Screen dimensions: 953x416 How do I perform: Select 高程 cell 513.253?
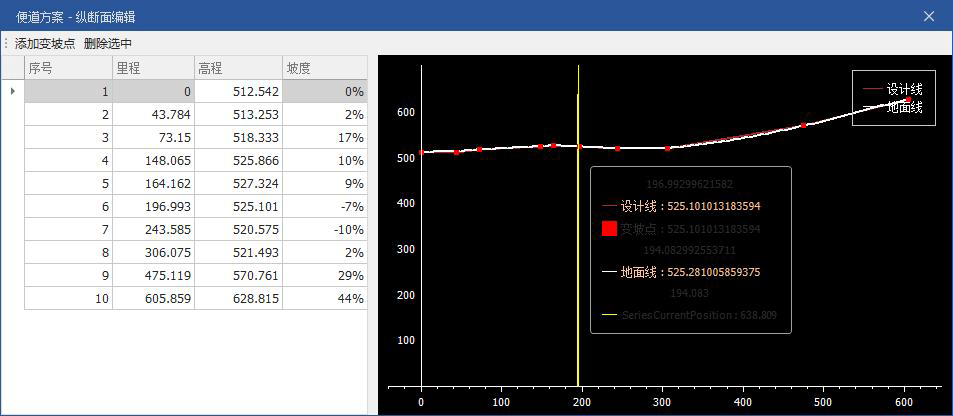(239, 115)
